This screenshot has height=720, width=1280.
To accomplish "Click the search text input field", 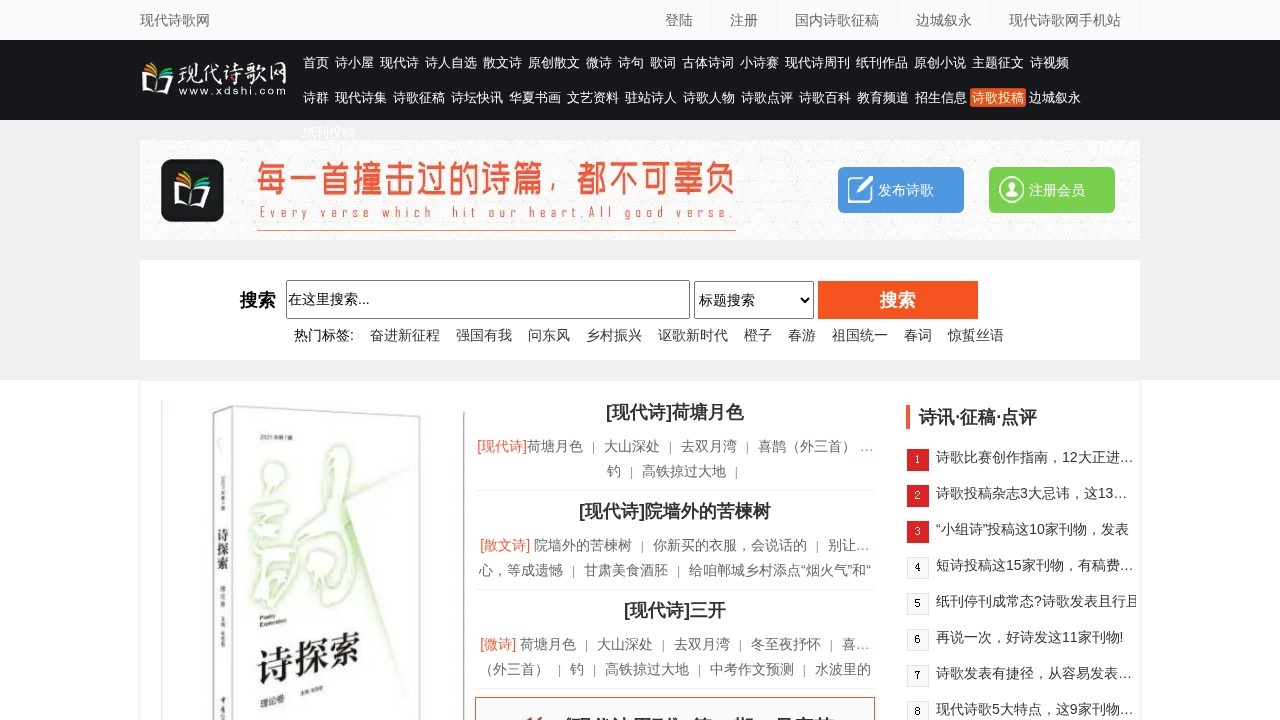I will (488, 300).
